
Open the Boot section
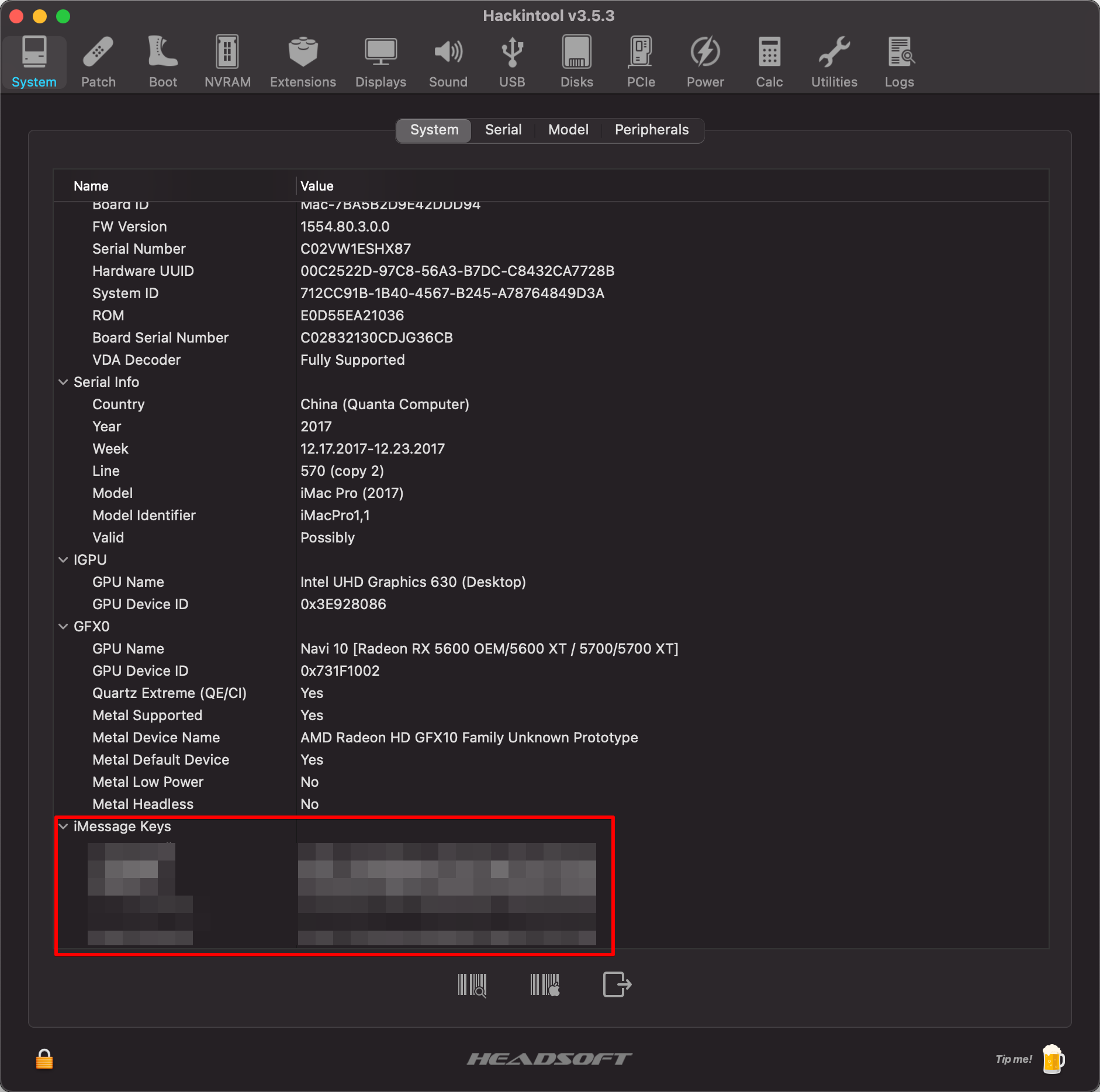pyautogui.click(x=163, y=62)
